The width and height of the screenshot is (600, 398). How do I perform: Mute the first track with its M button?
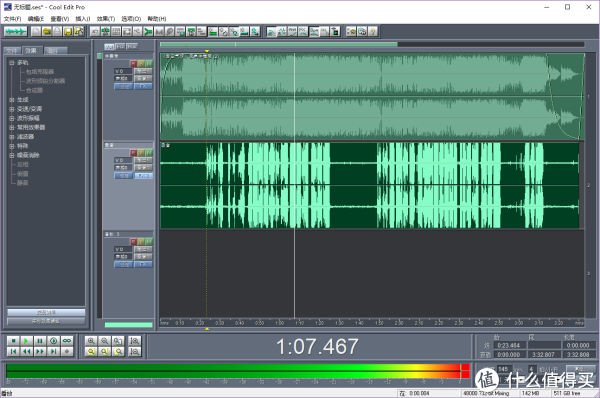(149, 64)
